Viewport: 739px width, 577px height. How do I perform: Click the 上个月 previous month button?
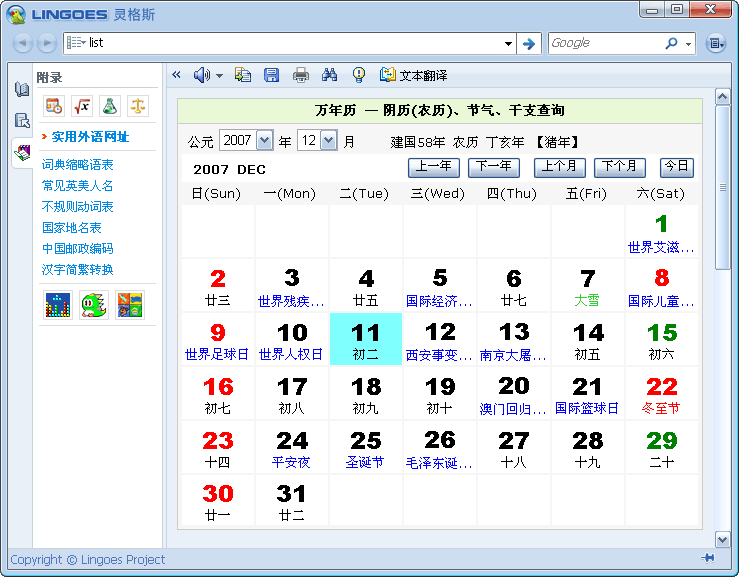click(x=559, y=167)
